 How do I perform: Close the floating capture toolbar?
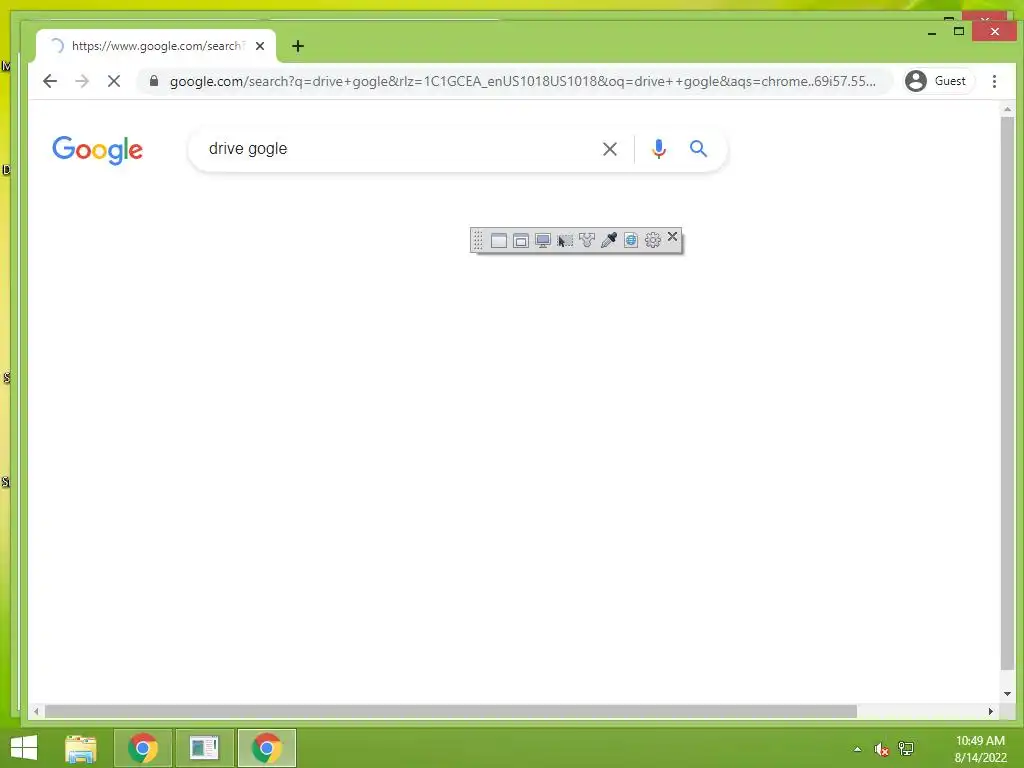673,236
